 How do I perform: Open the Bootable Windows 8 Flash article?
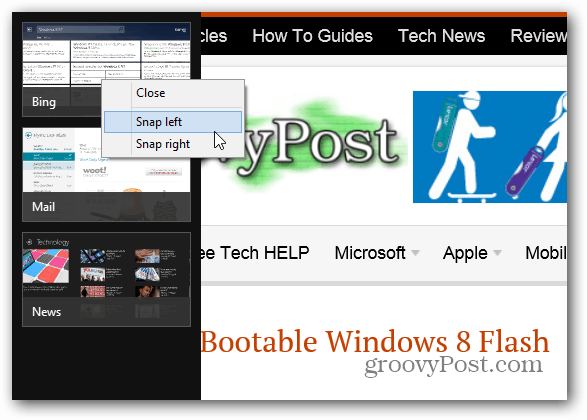pos(375,341)
